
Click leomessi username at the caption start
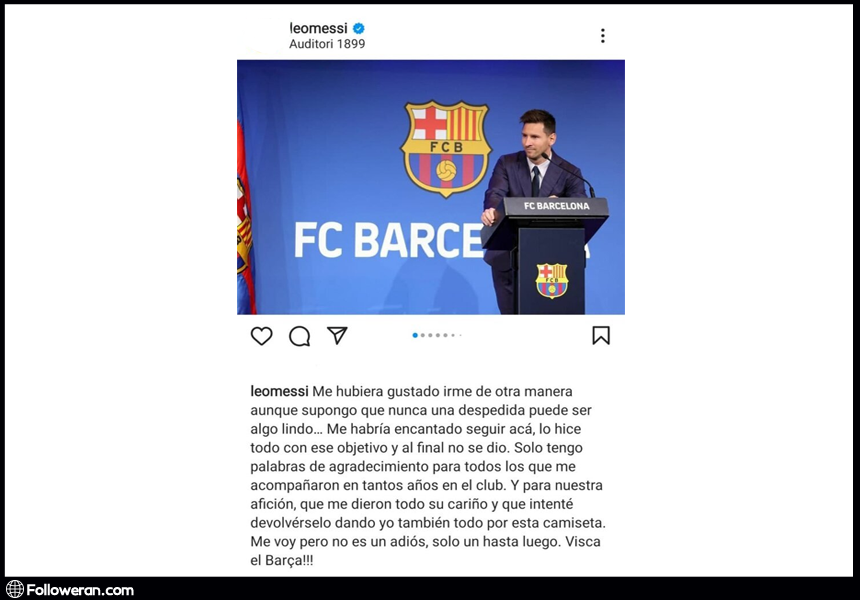pyautogui.click(x=279, y=391)
